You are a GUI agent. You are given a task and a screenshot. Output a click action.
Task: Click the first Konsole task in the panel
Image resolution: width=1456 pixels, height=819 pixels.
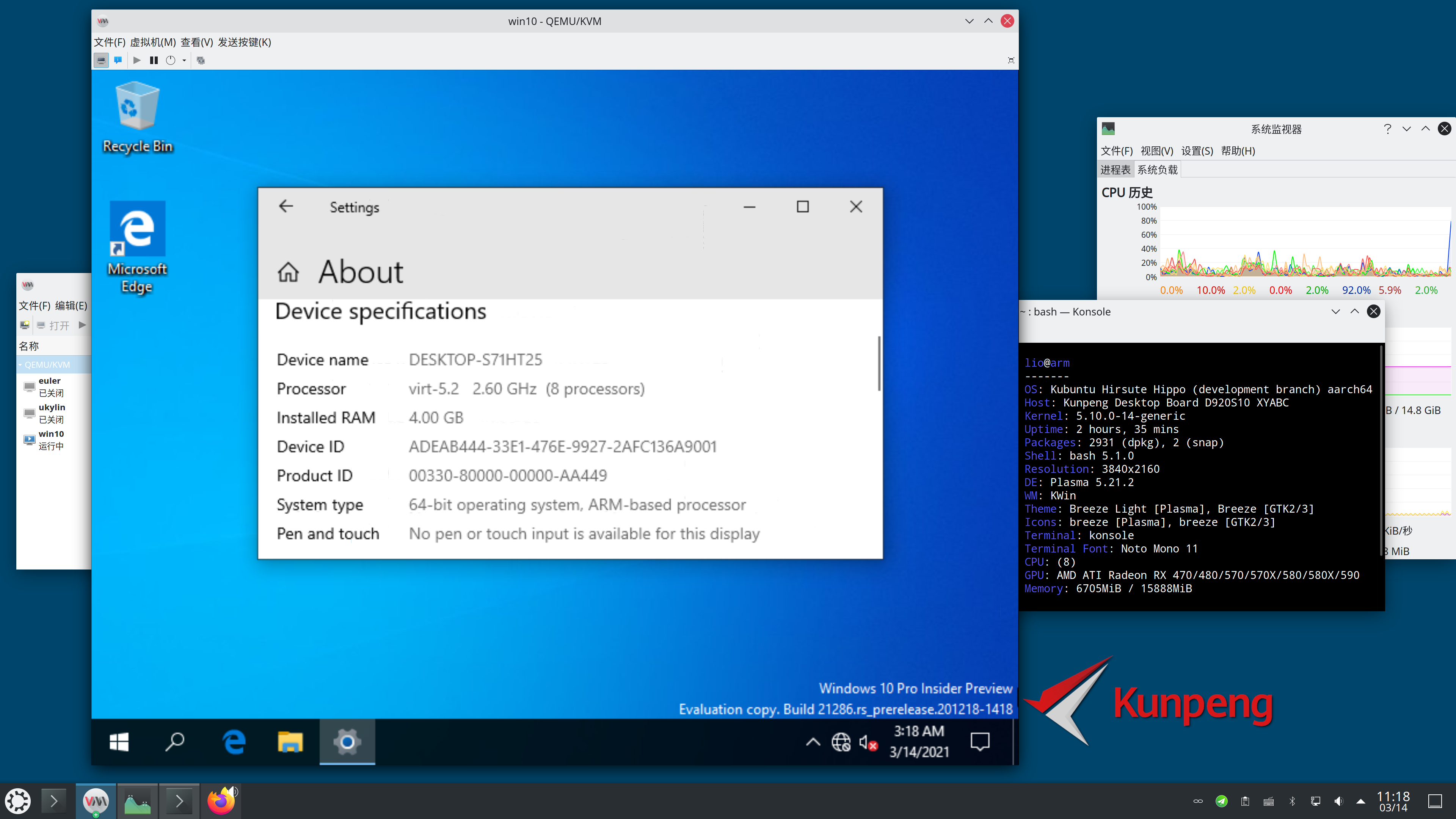54,801
